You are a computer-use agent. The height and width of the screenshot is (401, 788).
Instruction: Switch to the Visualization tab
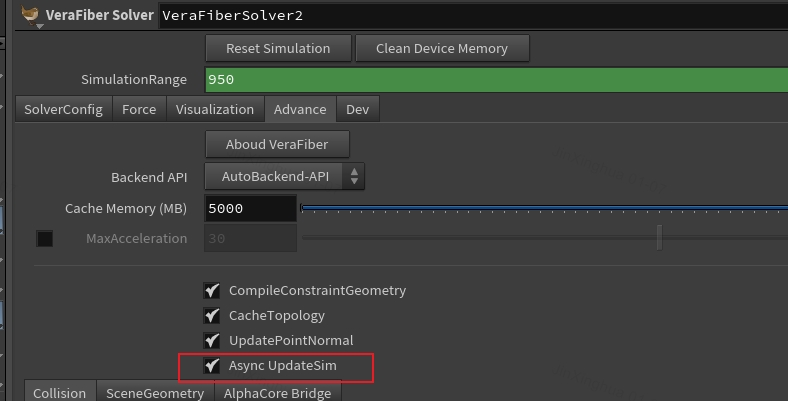coord(215,109)
